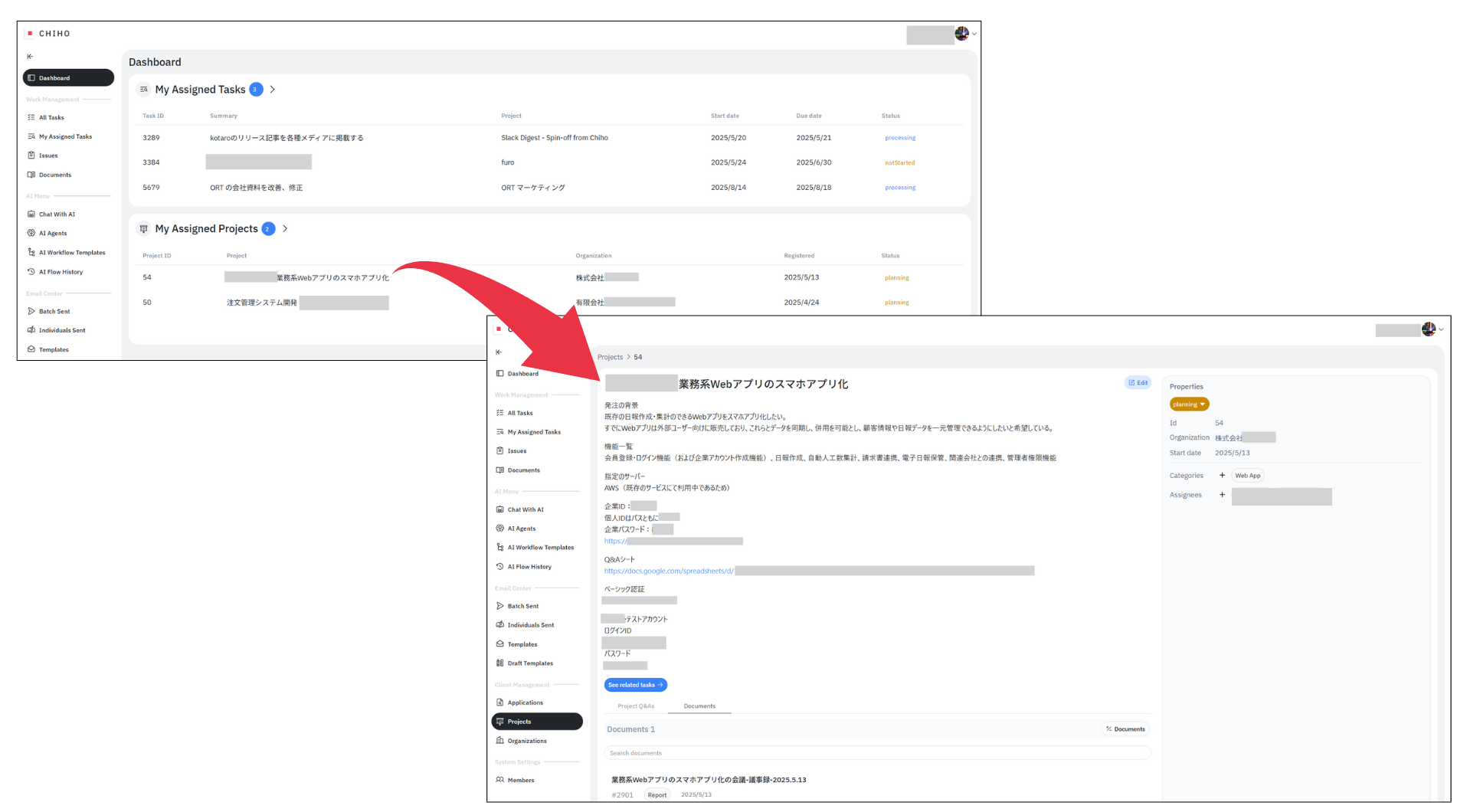
Task: Click the Organizations icon in the sidebar
Action: click(500, 741)
